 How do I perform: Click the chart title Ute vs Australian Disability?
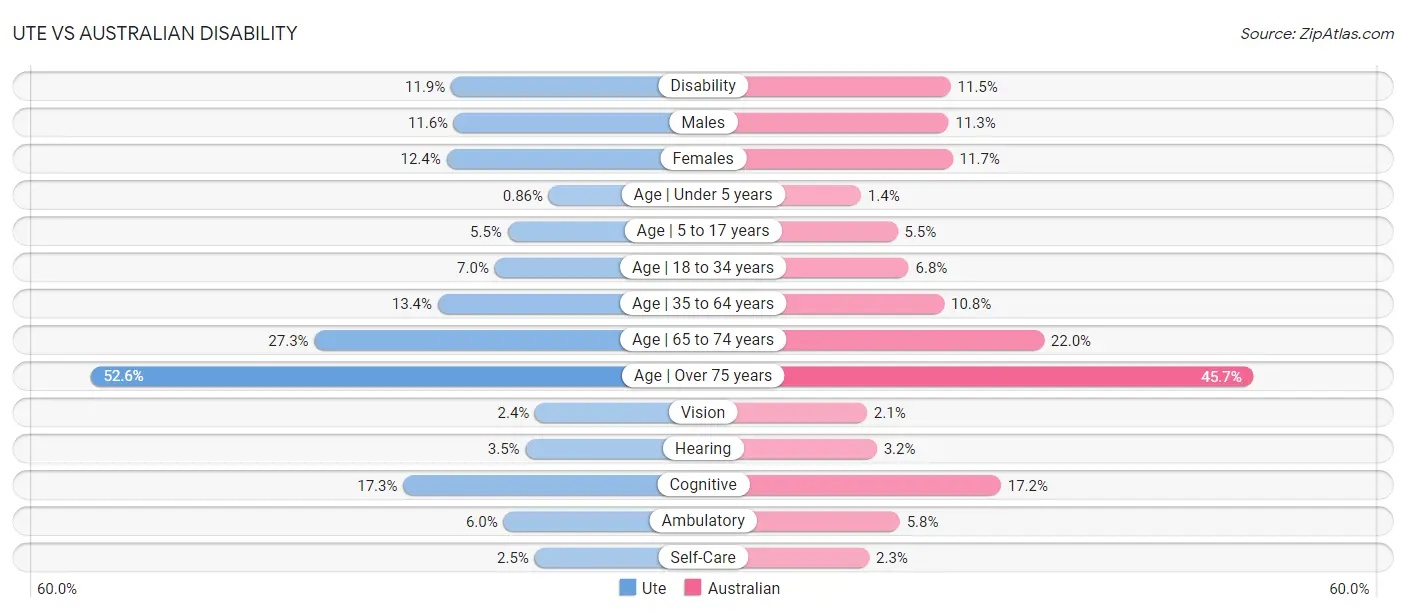(x=155, y=33)
